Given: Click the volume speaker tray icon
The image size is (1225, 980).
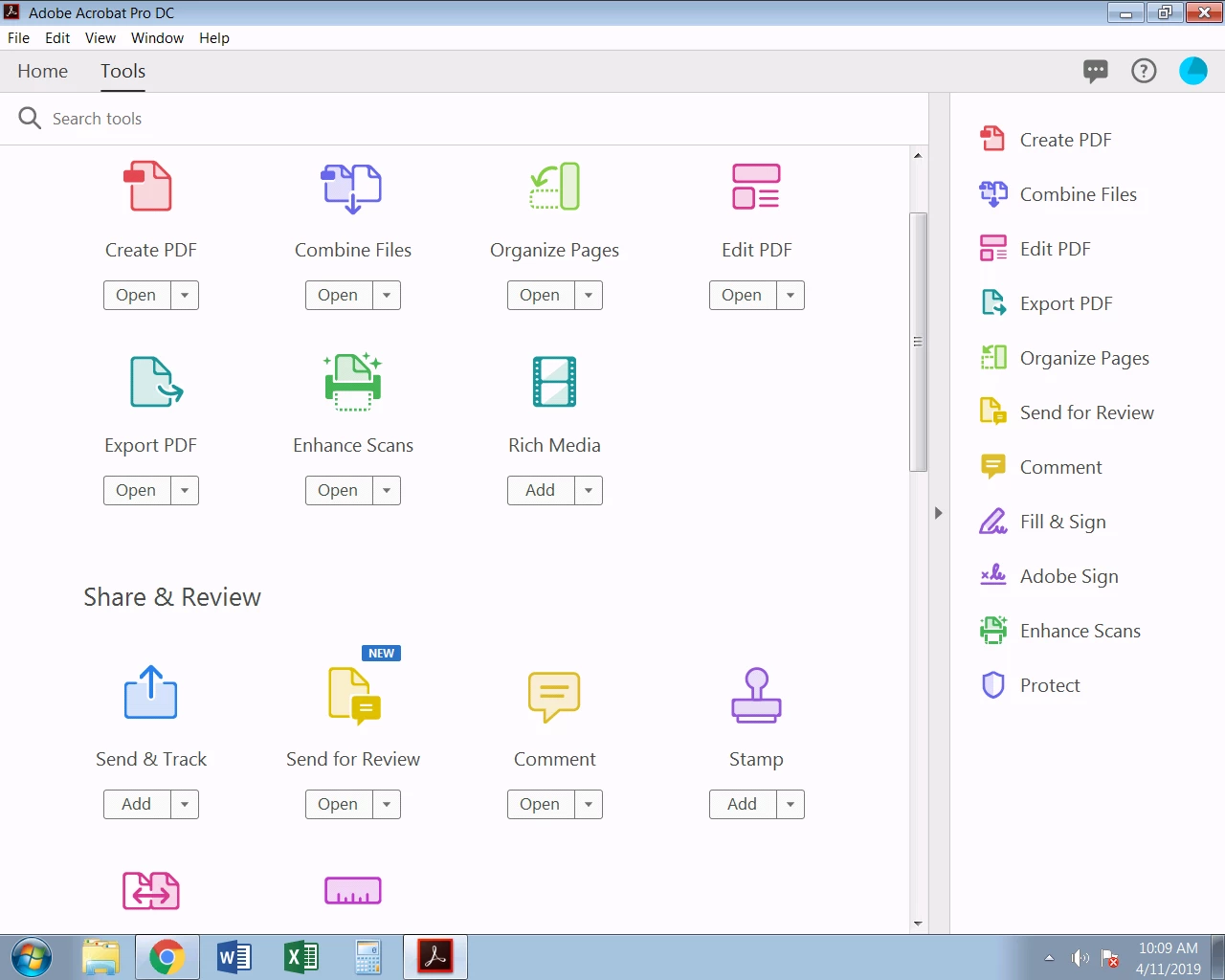Looking at the screenshot, I should [x=1080, y=958].
